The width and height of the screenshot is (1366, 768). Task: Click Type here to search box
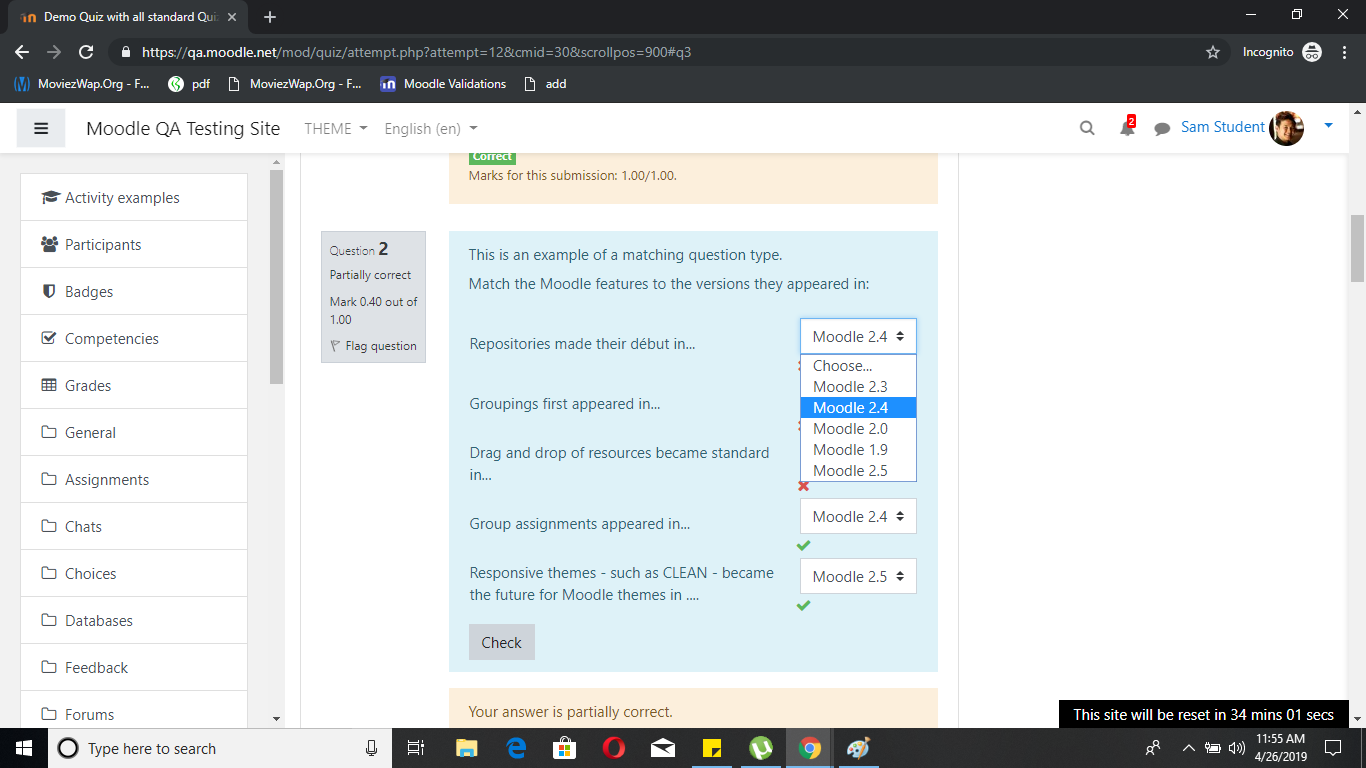point(220,748)
